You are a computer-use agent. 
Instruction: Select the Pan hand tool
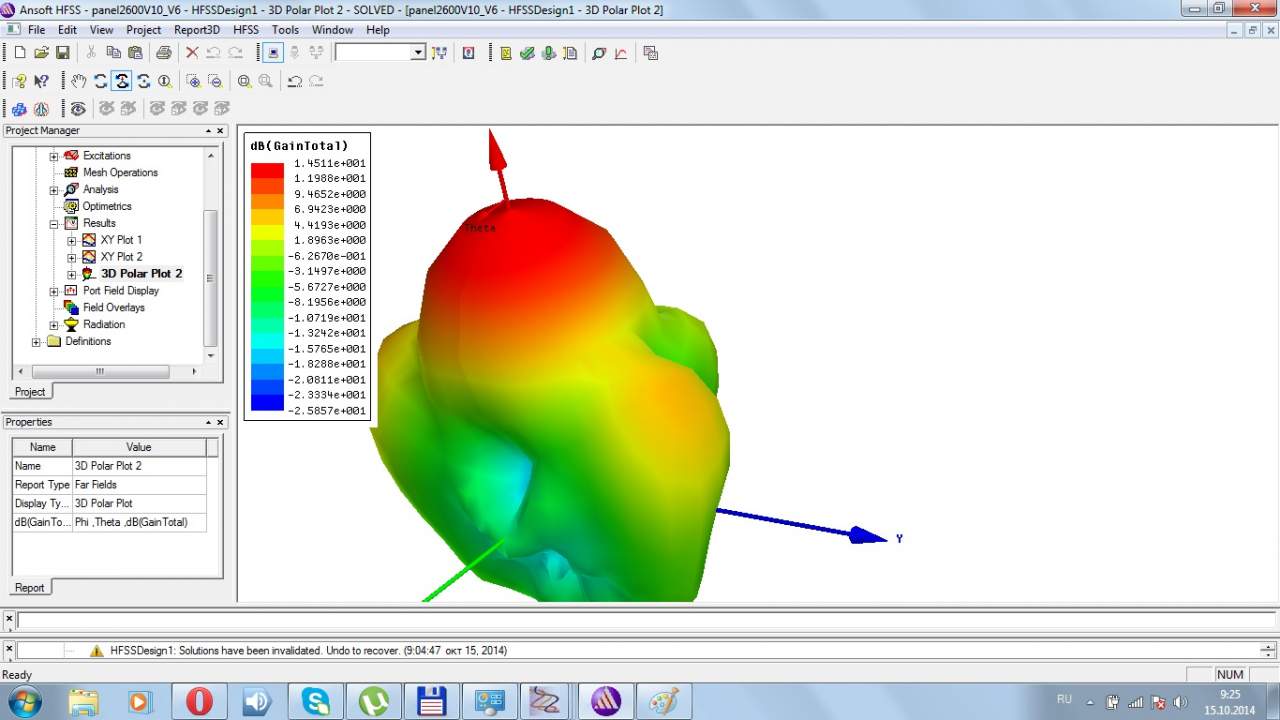78,81
